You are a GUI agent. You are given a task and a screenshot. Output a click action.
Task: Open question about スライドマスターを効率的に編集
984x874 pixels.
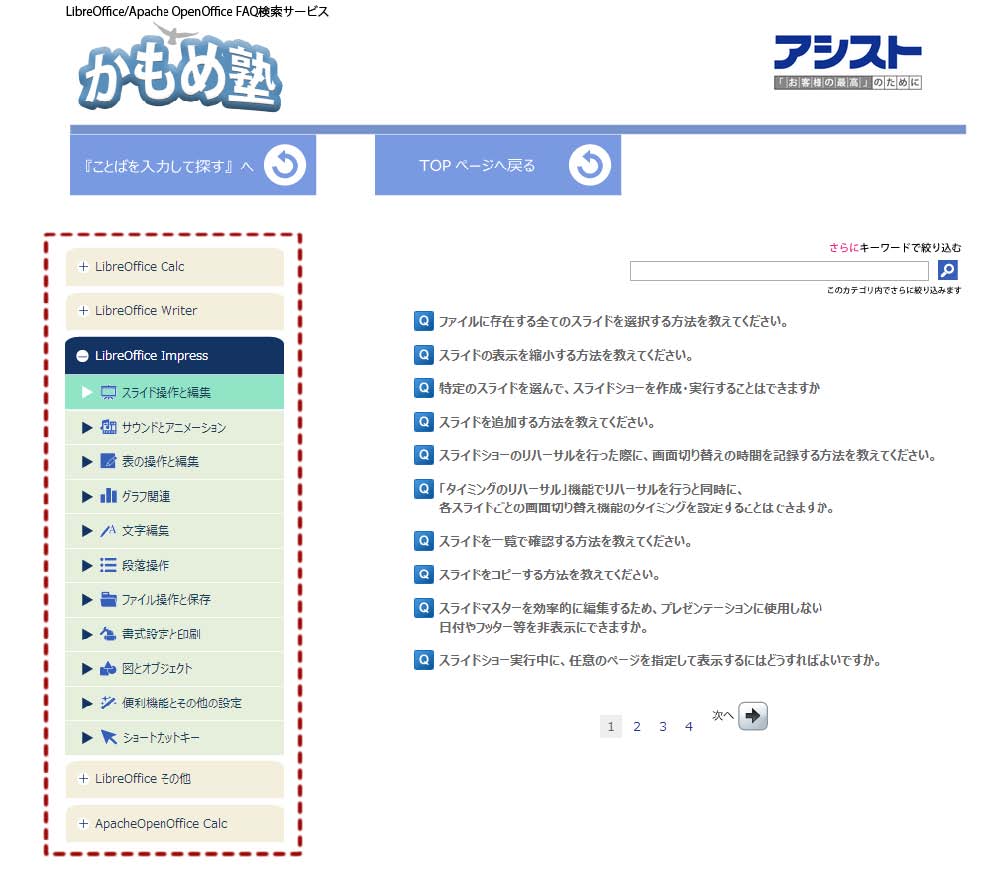click(x=630, y=617)
